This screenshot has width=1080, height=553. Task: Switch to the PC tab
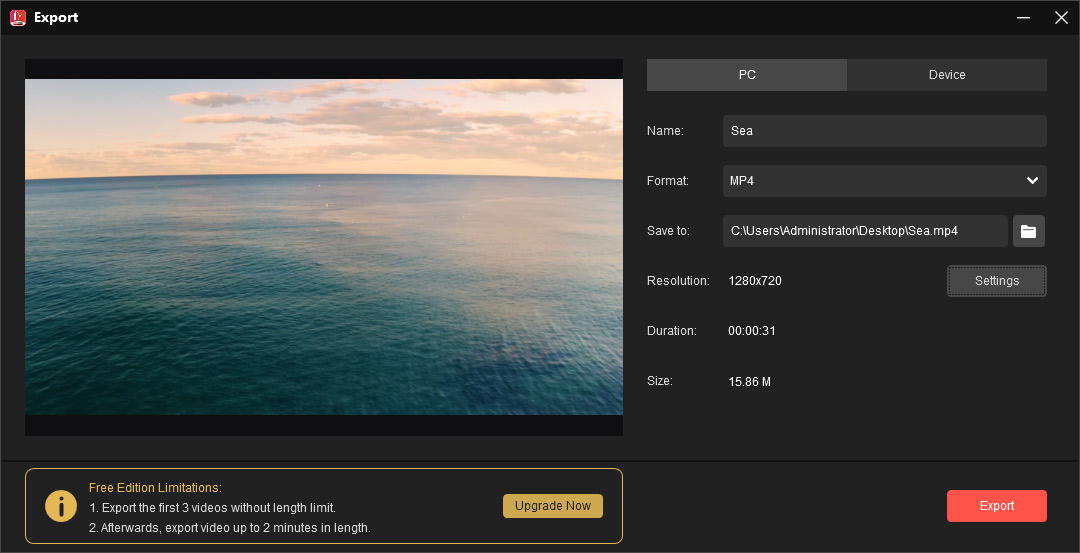[747, 75]
